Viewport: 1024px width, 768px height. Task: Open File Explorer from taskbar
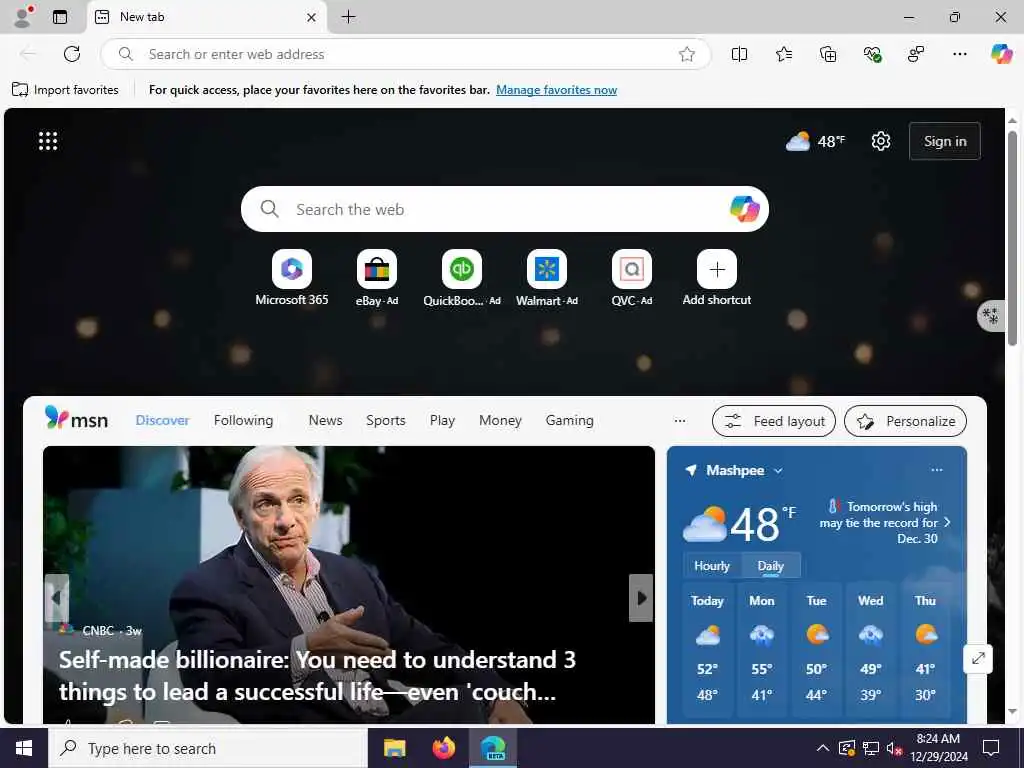(x=394, y=748)
